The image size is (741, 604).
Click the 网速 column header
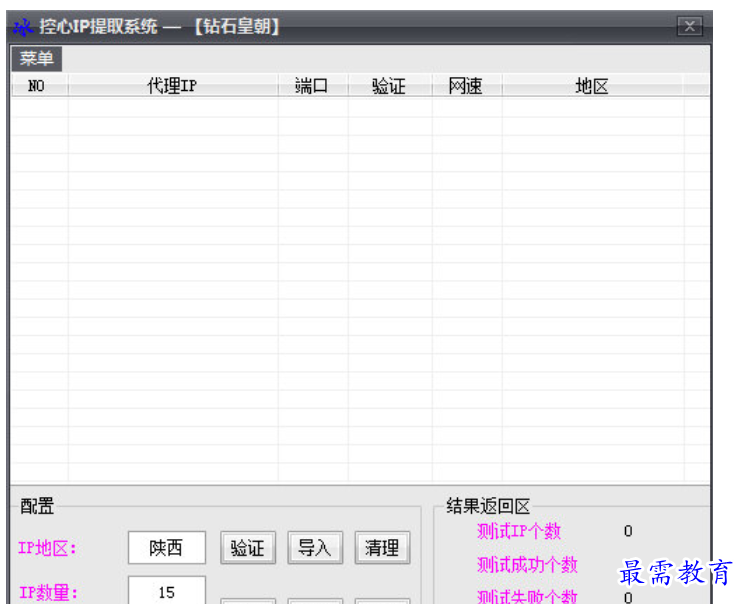(466, 86)
